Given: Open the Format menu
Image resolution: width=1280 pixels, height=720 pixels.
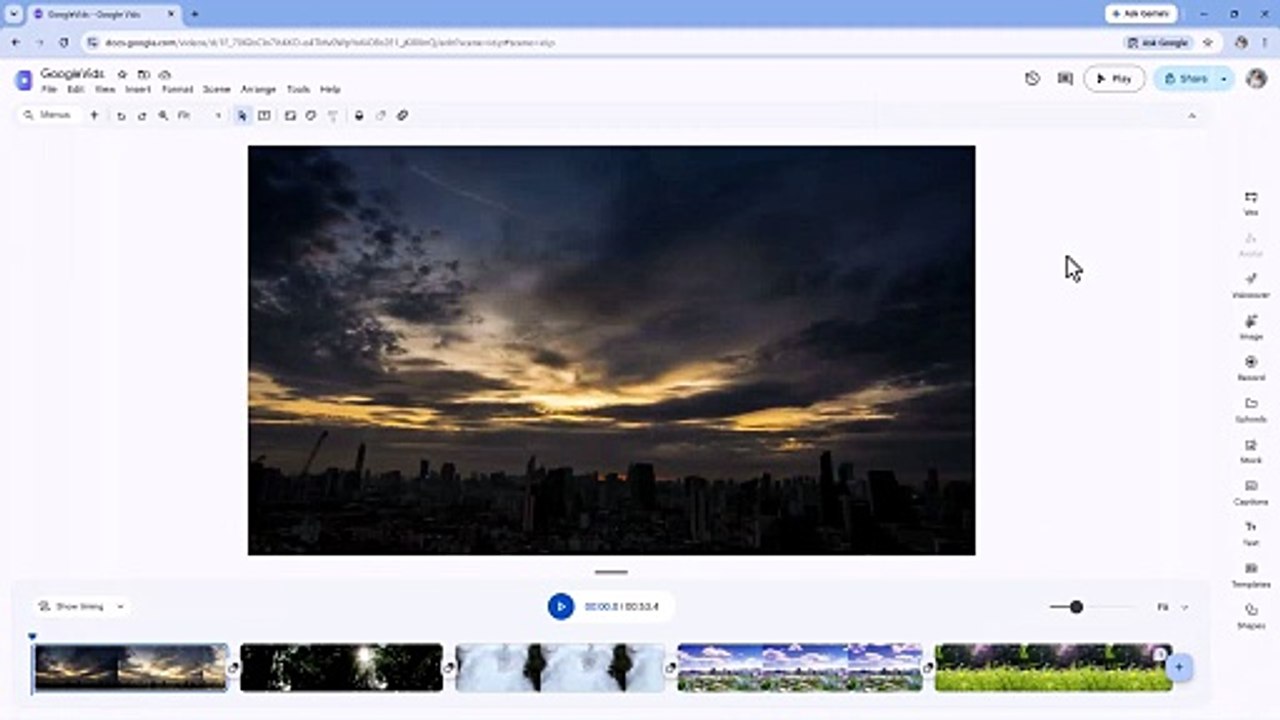Looking at the screenshot, I should pos(177,90).
